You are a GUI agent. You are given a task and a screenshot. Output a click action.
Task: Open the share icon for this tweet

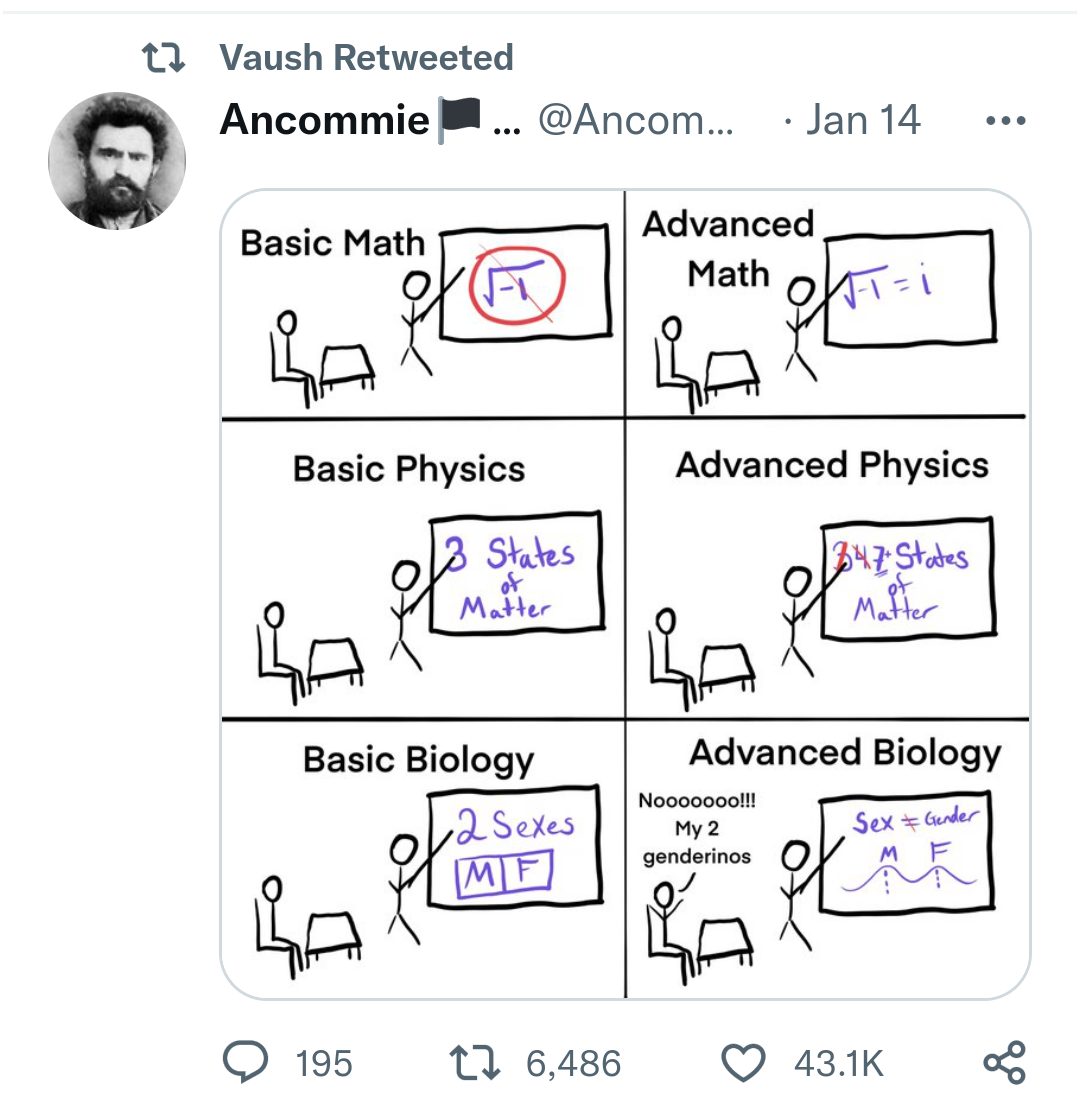point(1004,1062)
